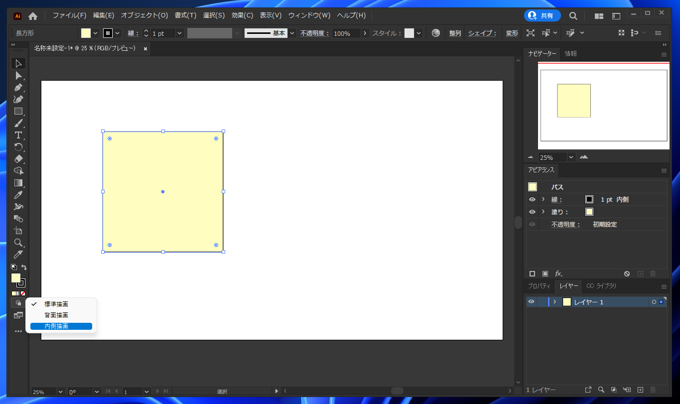Click the 整列 align button
The width and height of the screenshot is (680, 404).
454,33
